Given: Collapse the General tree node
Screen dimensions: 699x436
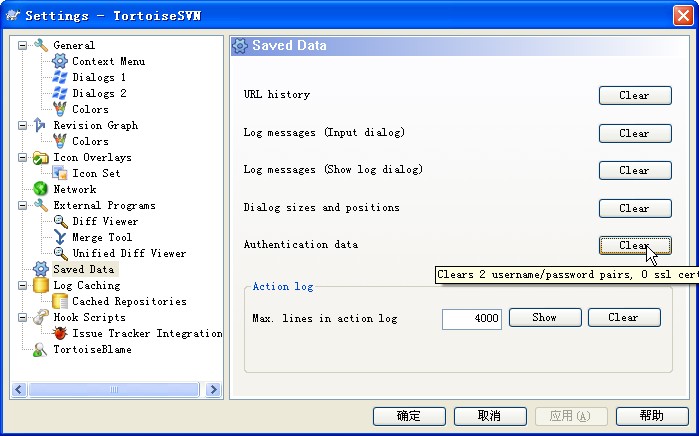Looking at the screenshot, I should coord(22,45).
